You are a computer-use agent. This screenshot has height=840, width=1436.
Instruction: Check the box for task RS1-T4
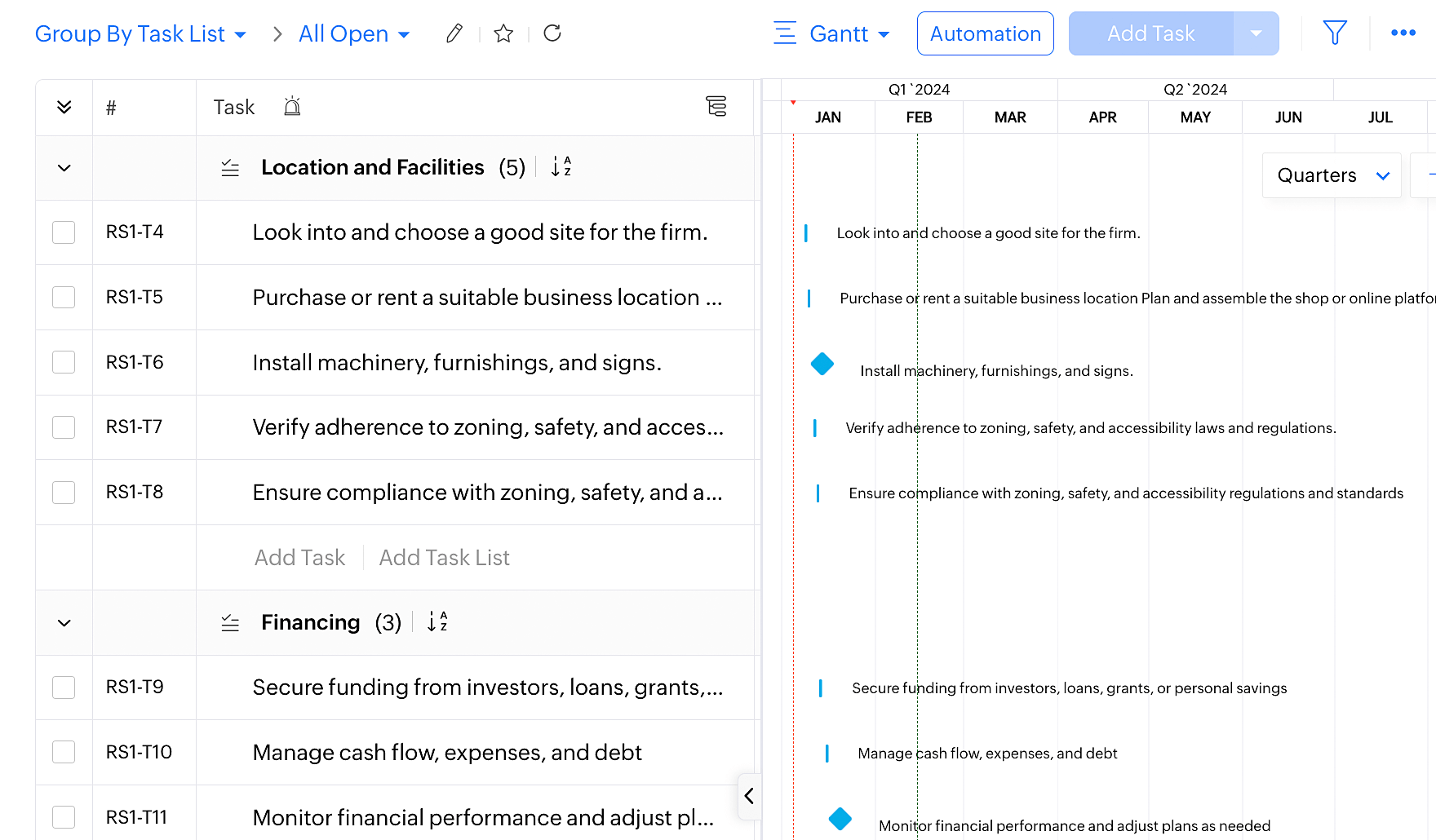[x=64, y=232]
